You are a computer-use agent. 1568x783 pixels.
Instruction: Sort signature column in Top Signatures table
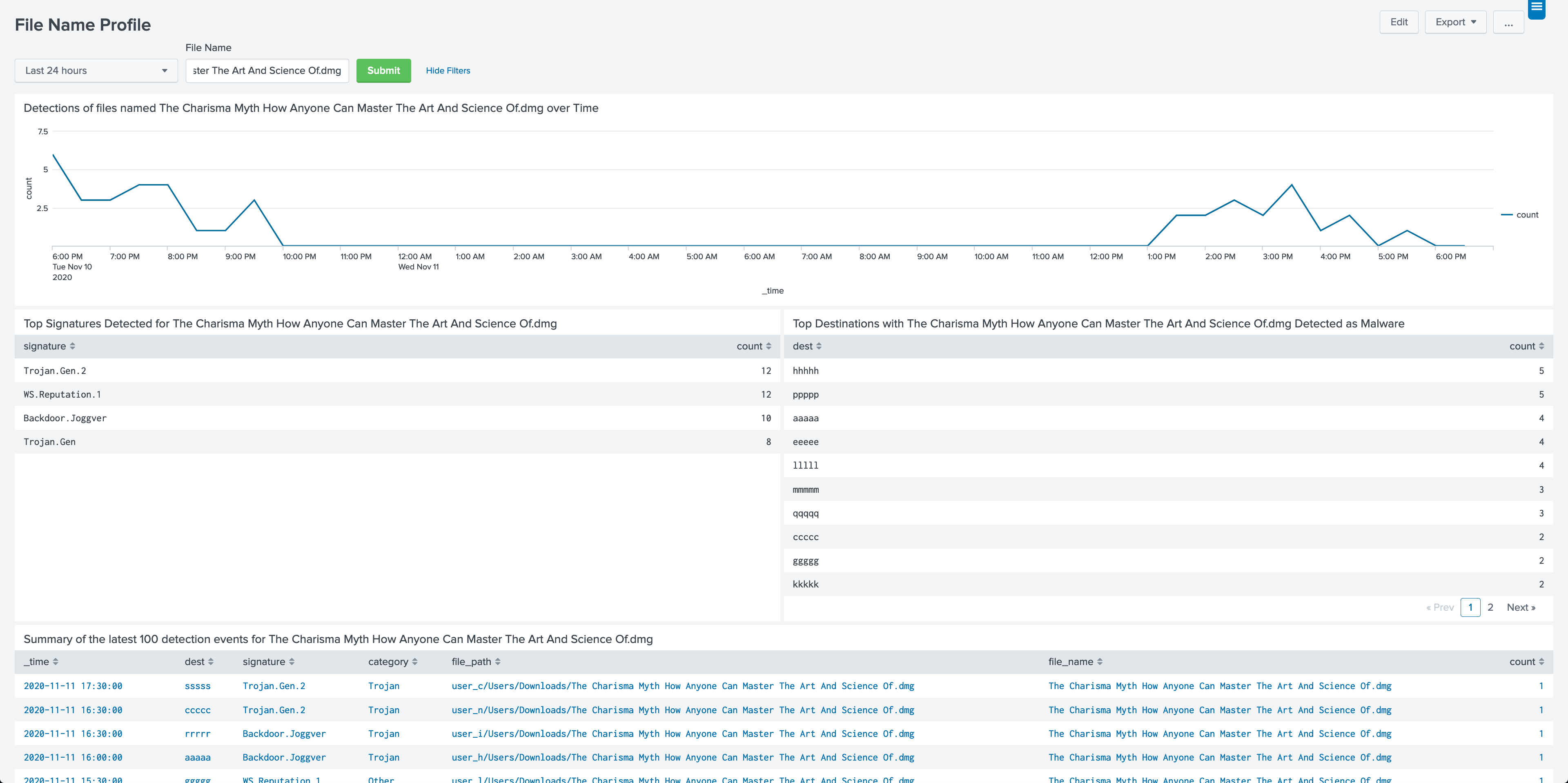click(x=49, y=346)
